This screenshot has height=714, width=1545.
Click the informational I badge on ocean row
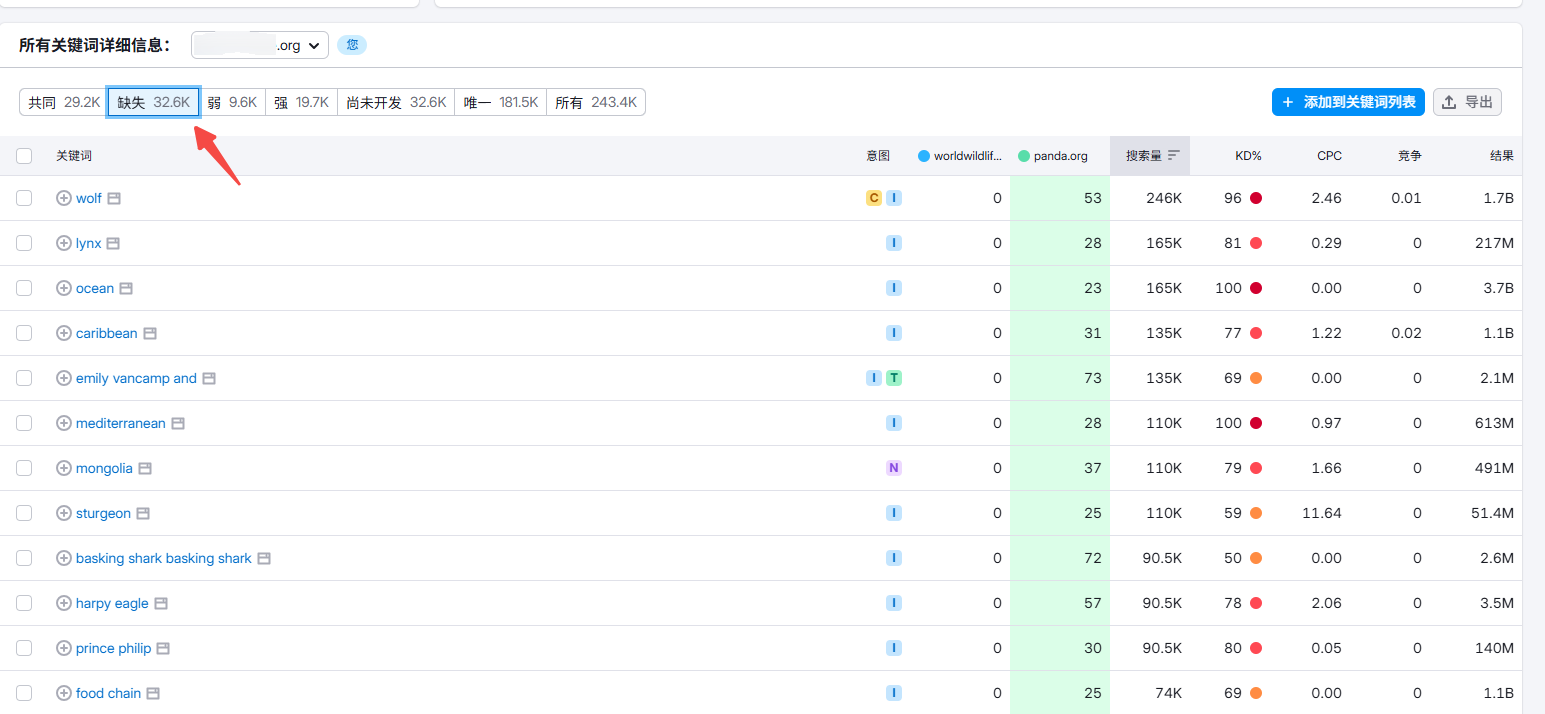(893, 287)
